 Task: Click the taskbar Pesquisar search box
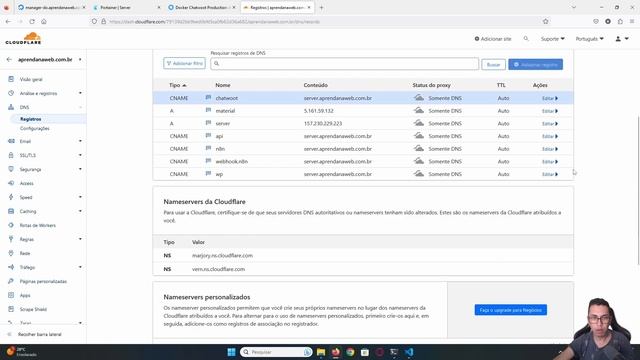coord(276,352)
